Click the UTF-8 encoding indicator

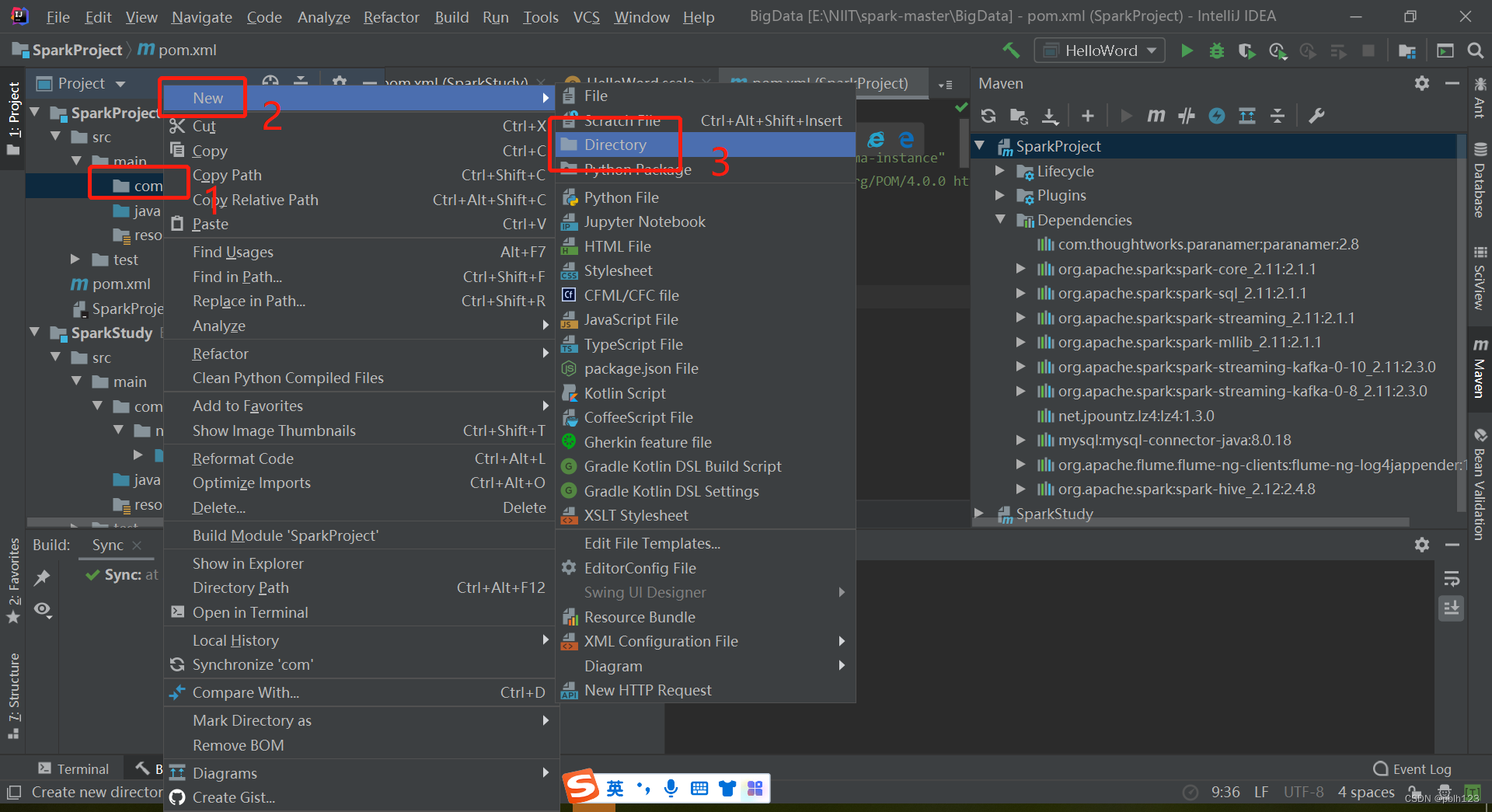[x=1303, y=792]
